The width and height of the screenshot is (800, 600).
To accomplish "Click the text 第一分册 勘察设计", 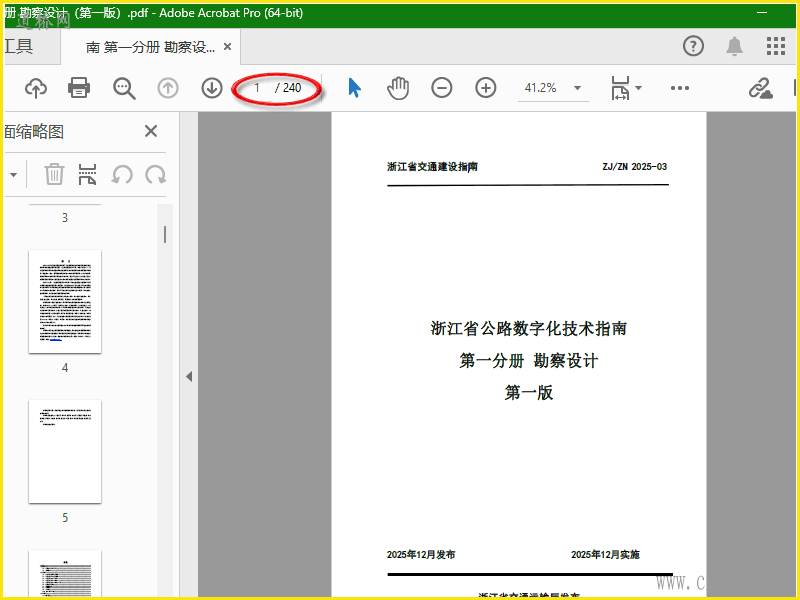I will click(529, 361).
